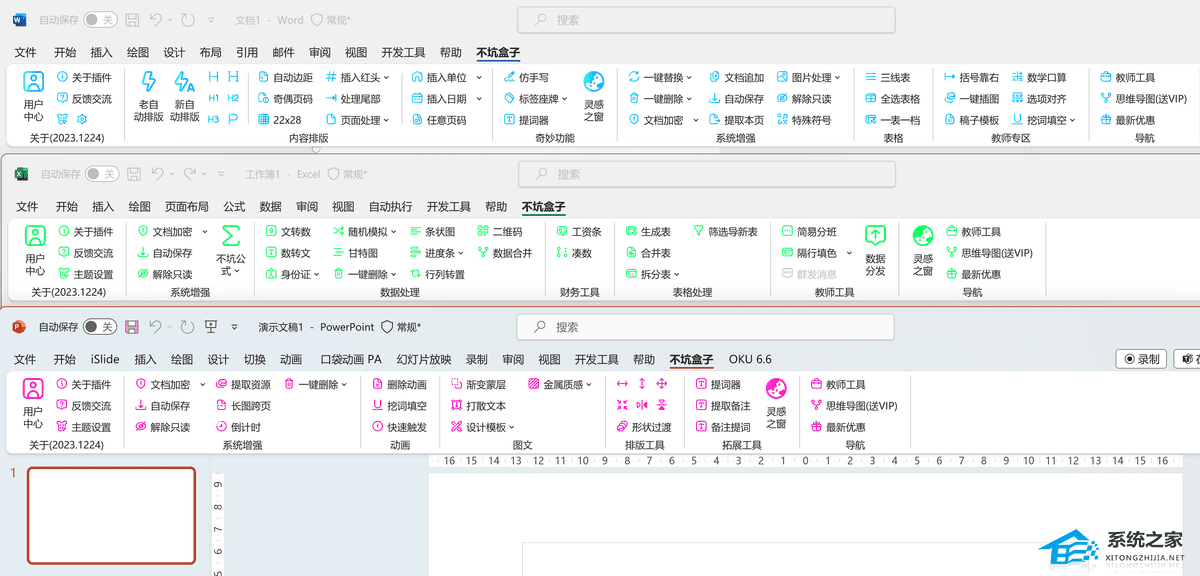Click the 录制 button in PowerPoint
The height and width of the screenshot is (576, 1200).
pos(1142,359)
